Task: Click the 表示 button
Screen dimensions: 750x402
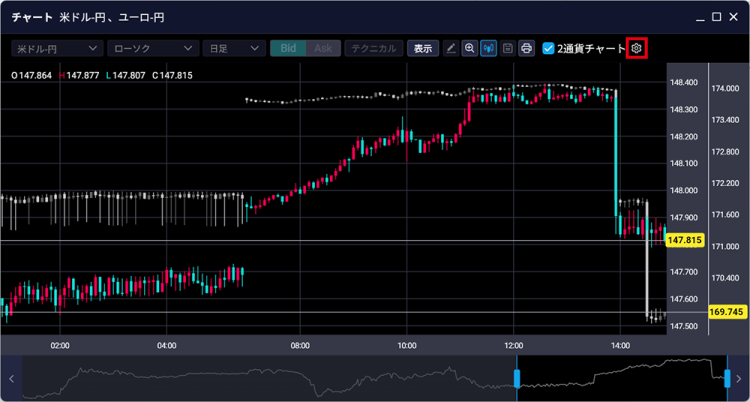Action: (423, 48)
